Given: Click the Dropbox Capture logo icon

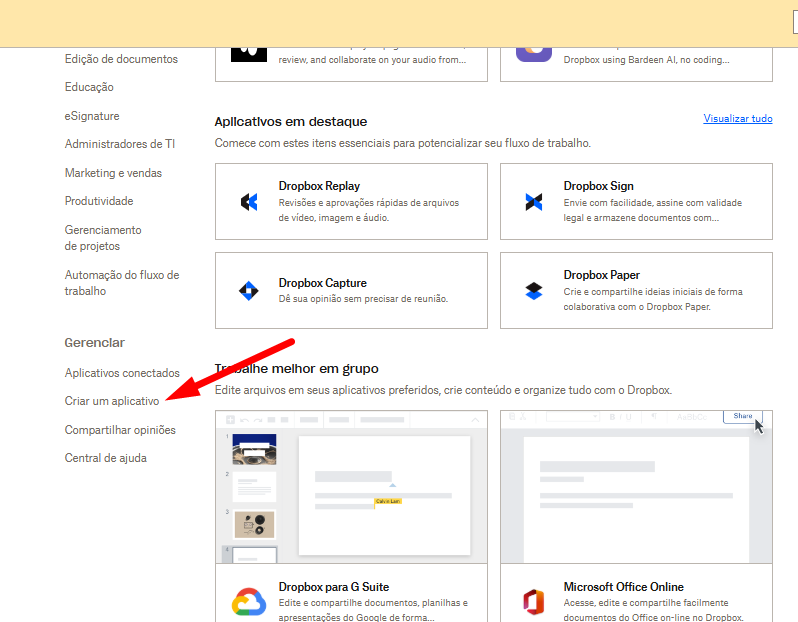Looking at the screenshot, I should 249,291.
